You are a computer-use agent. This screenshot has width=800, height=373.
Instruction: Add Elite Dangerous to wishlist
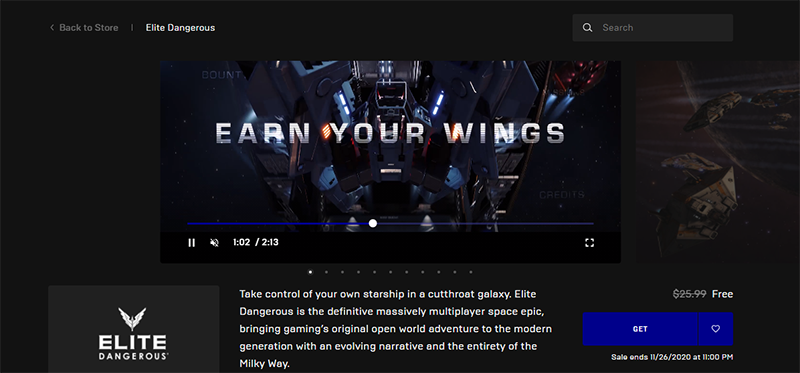tap(715, 329)
